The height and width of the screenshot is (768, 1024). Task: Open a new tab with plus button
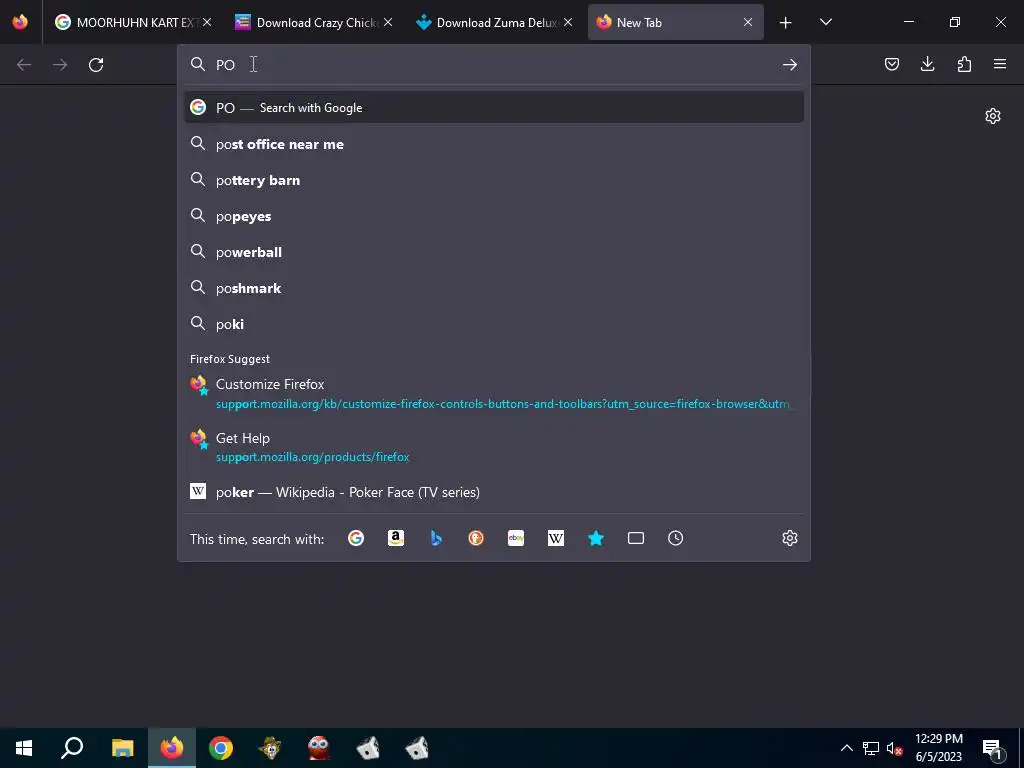pyautogui.click(x=786, y=23)
